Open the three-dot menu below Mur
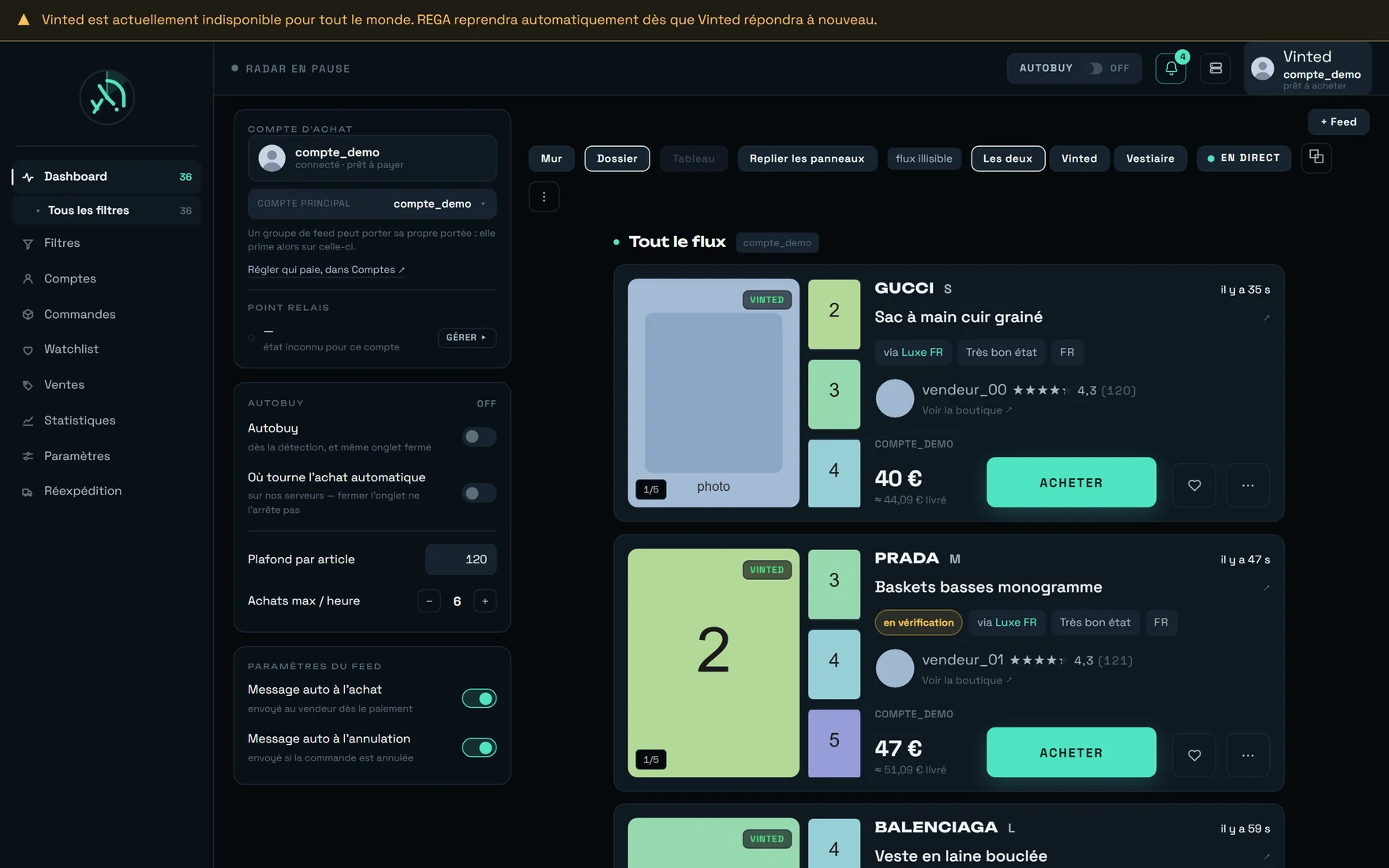Image resolution: width=1389 pixels, height=868 pixels. click(544, 196)
